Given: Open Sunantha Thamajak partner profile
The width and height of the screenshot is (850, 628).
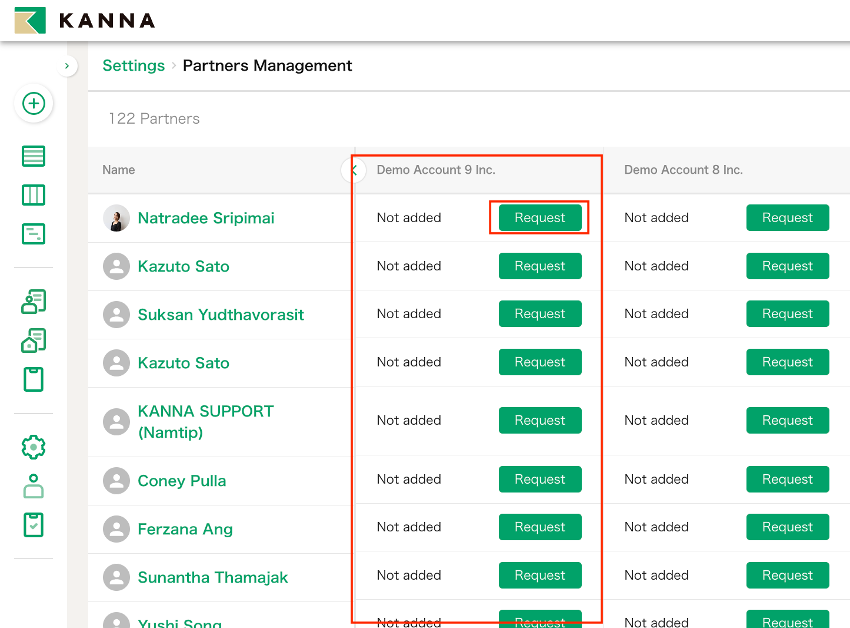Looking at the screenshot, I should (212, 577).
